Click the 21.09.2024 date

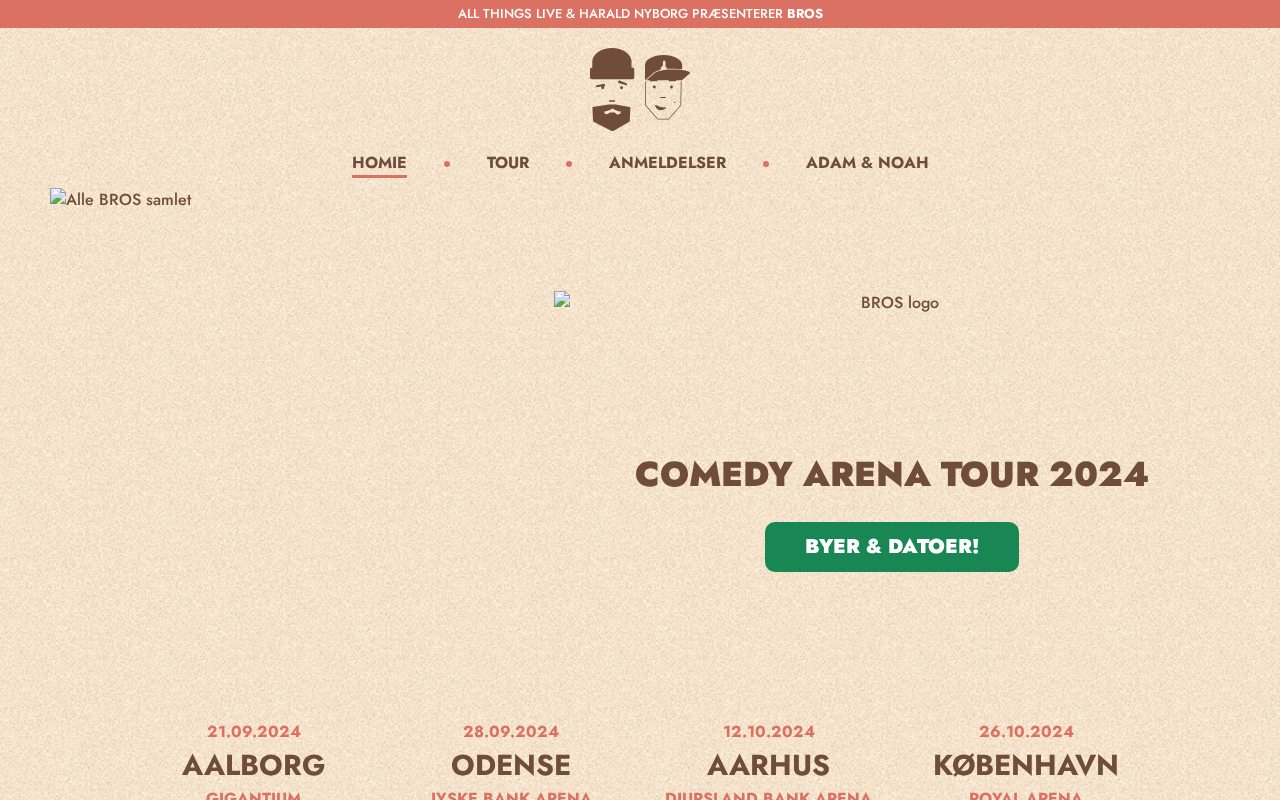pyautogui.click(x=254, y=731)
